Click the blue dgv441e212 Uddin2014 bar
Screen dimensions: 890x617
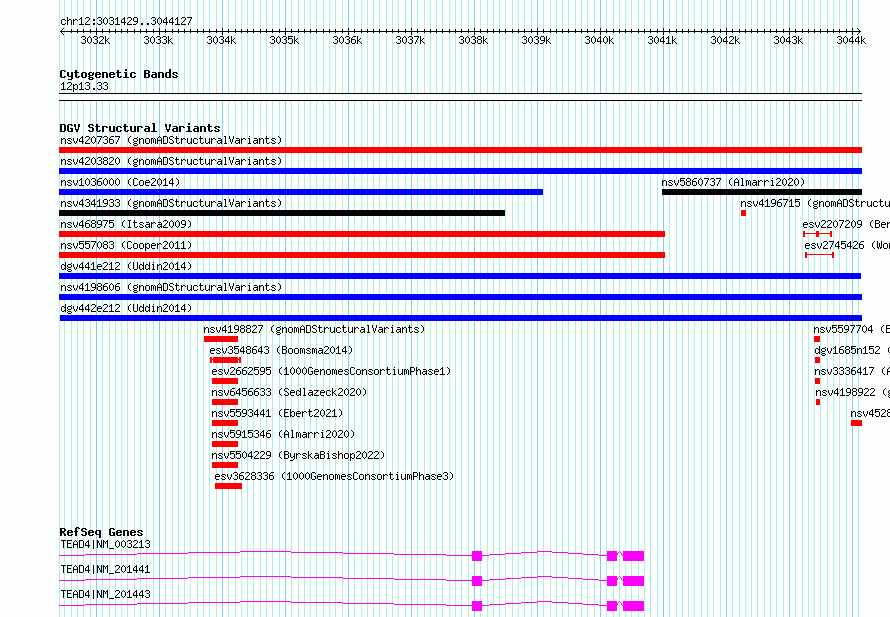coord(460,276)
